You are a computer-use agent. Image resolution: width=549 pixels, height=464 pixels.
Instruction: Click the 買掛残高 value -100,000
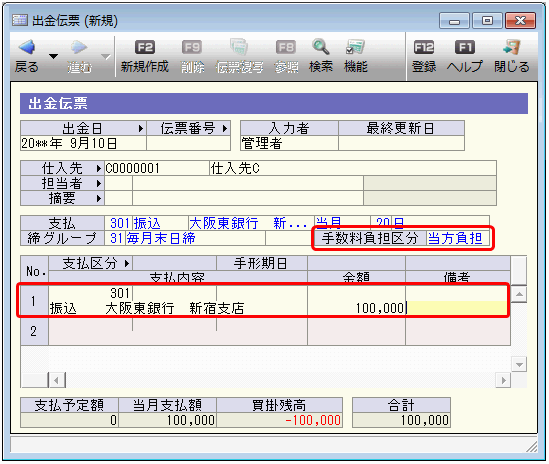pos(279,420)
